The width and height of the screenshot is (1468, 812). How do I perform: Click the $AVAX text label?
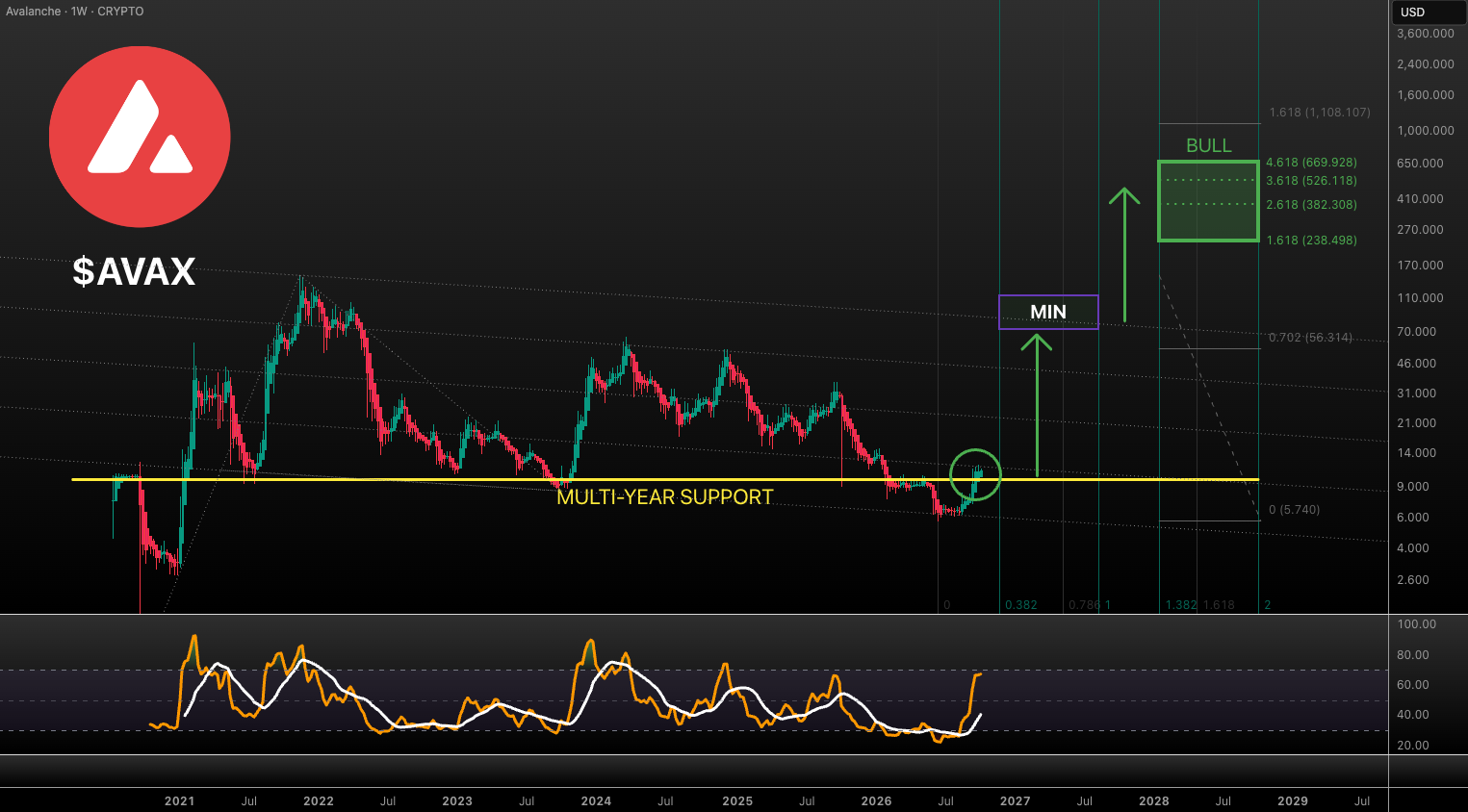pos(134,271)
